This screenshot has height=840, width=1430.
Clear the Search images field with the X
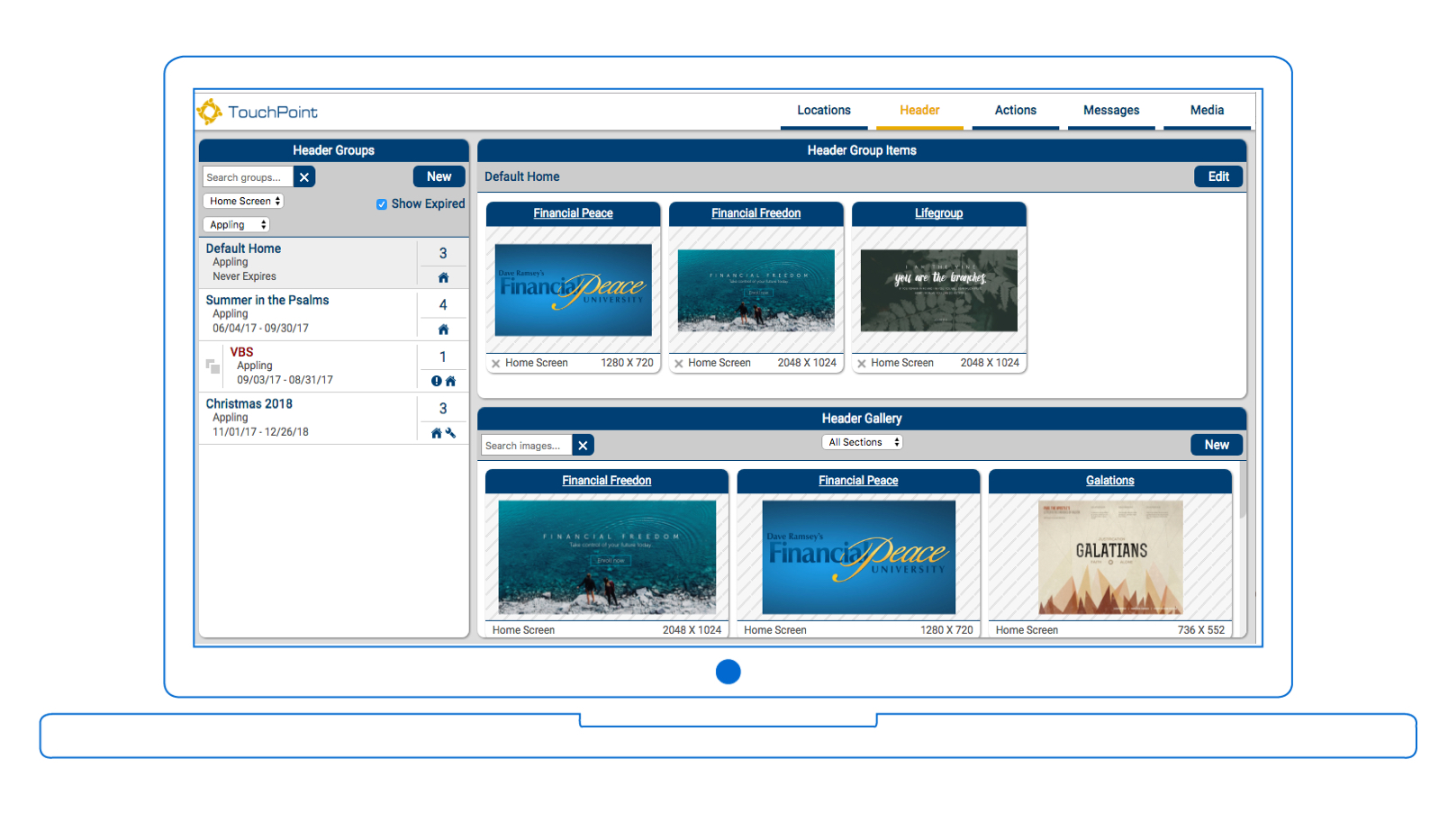coord(583,446)
